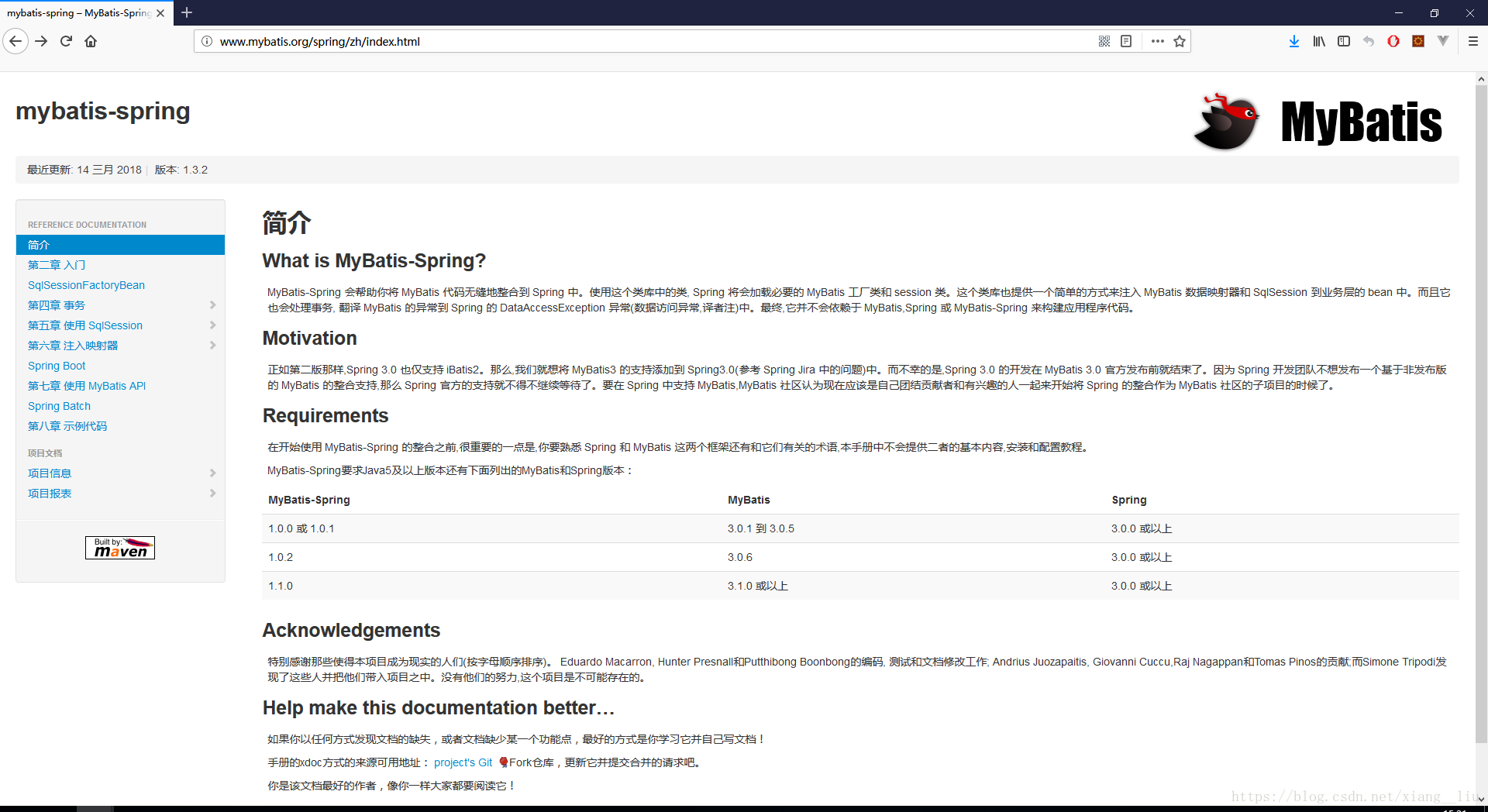
Task: Open SqlSessionFactoryBean page
Action: (x=86, y=285)
